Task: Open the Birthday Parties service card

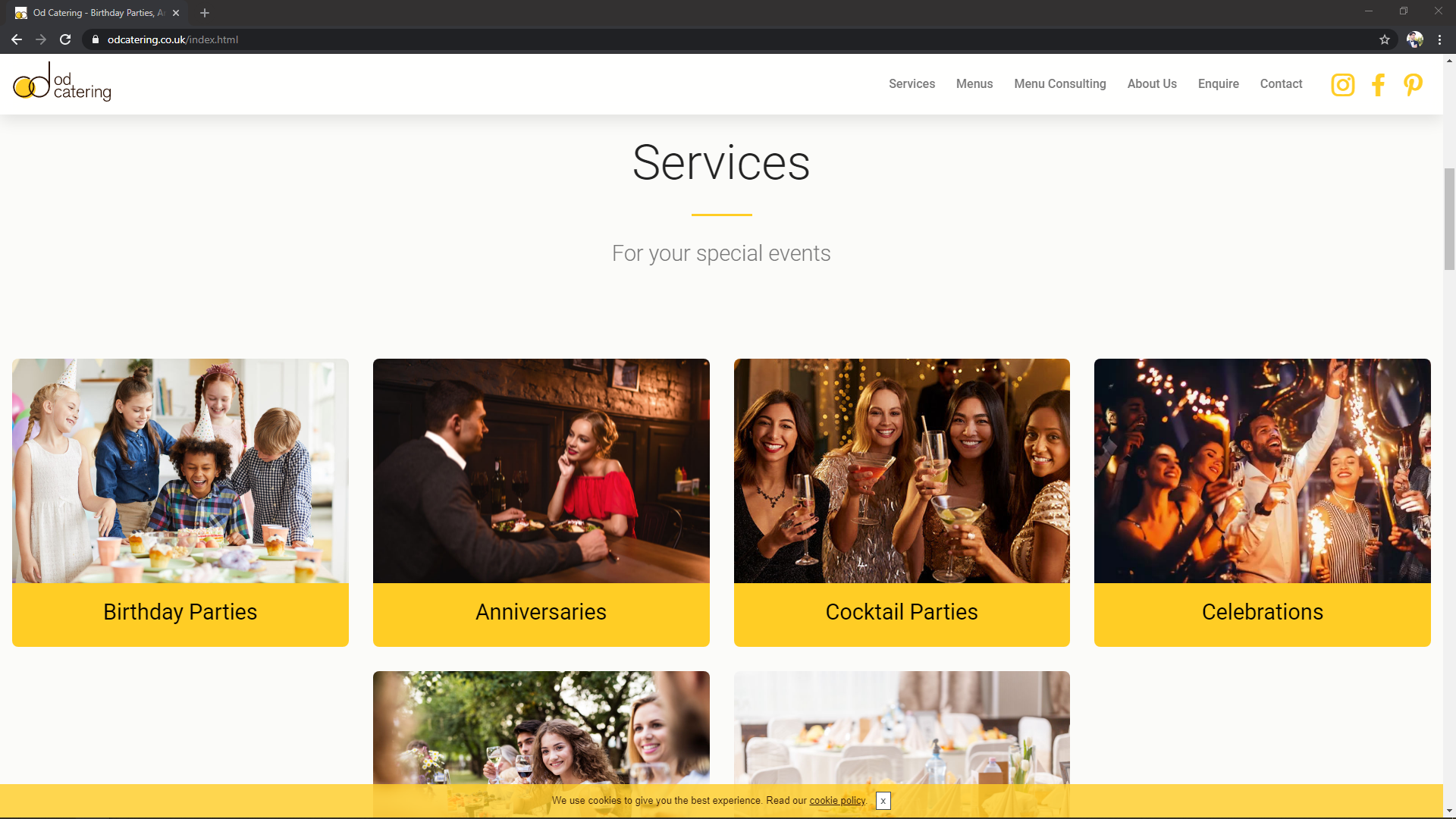Action: click(180, 503)
